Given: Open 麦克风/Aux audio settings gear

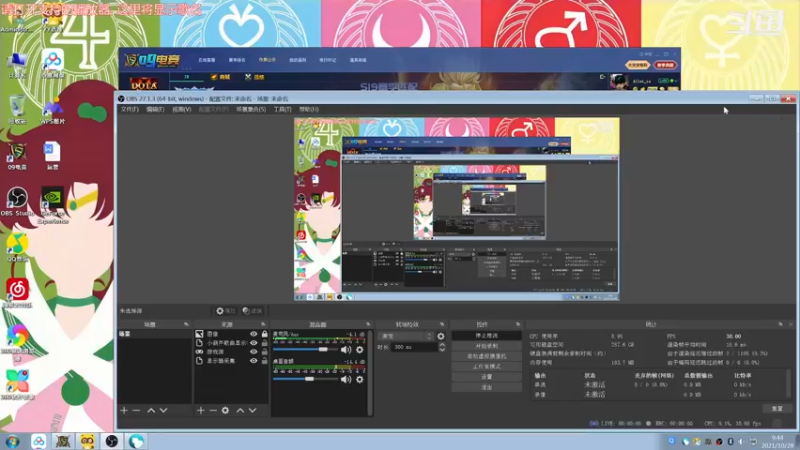Looking at the screenshot, I should 360,349.
